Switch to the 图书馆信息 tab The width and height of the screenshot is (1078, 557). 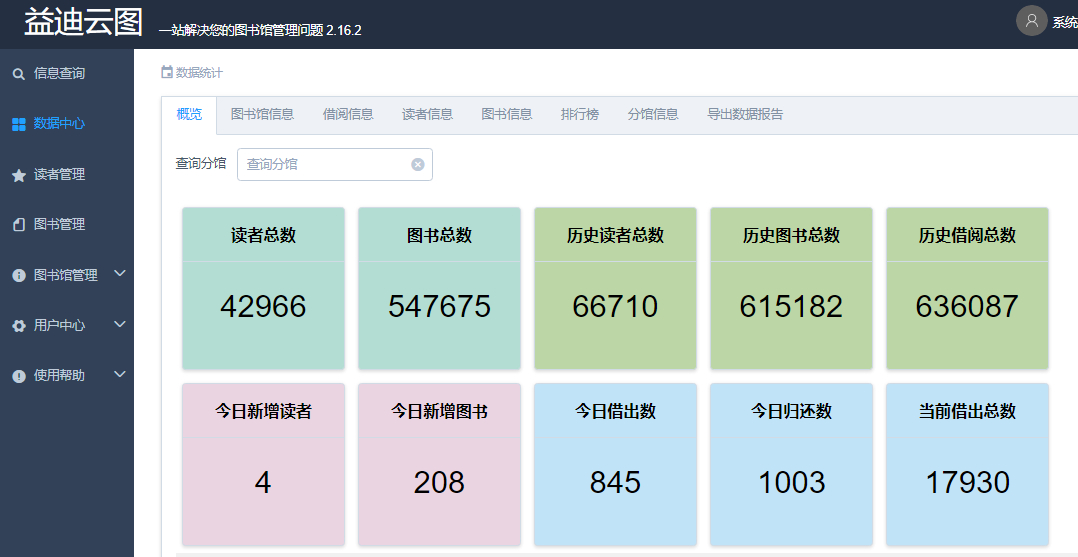(262, 114)
